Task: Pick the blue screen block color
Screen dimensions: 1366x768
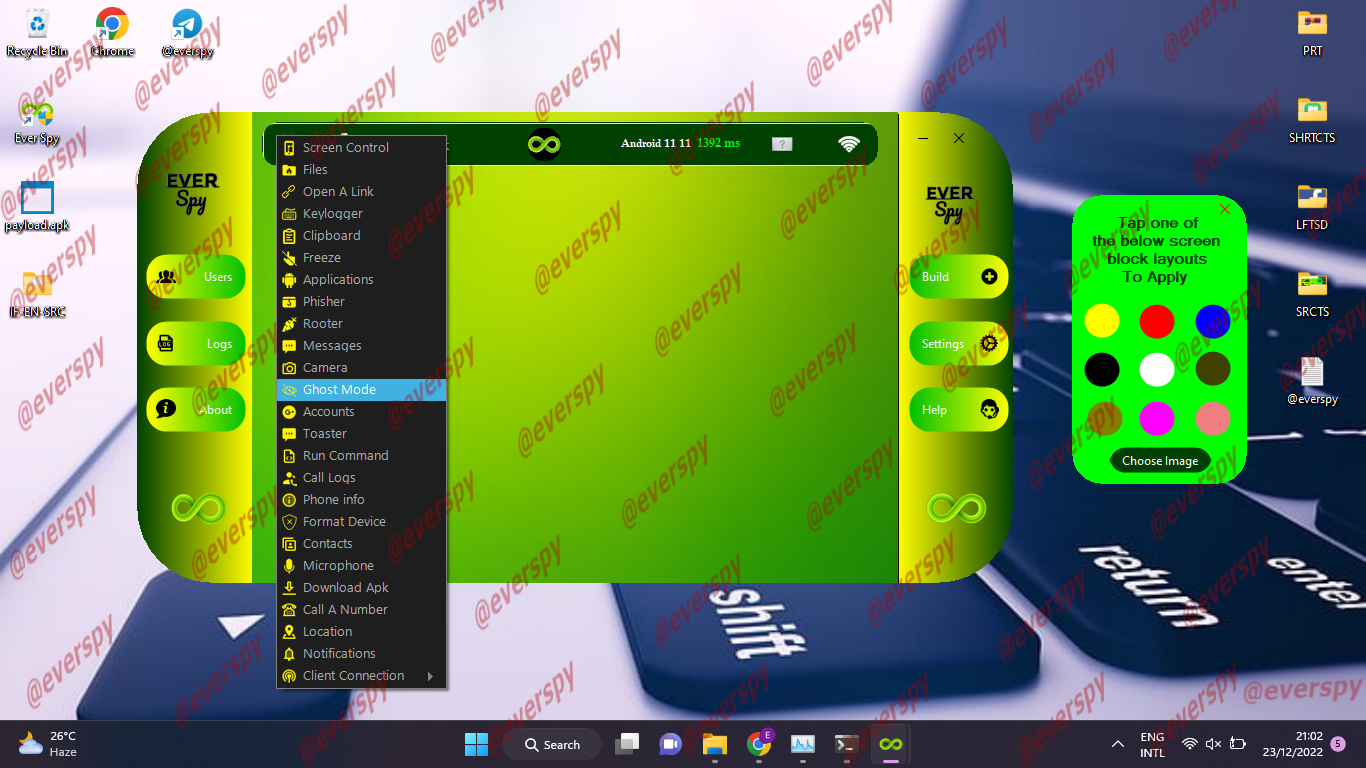Action: coord(1212,321)
